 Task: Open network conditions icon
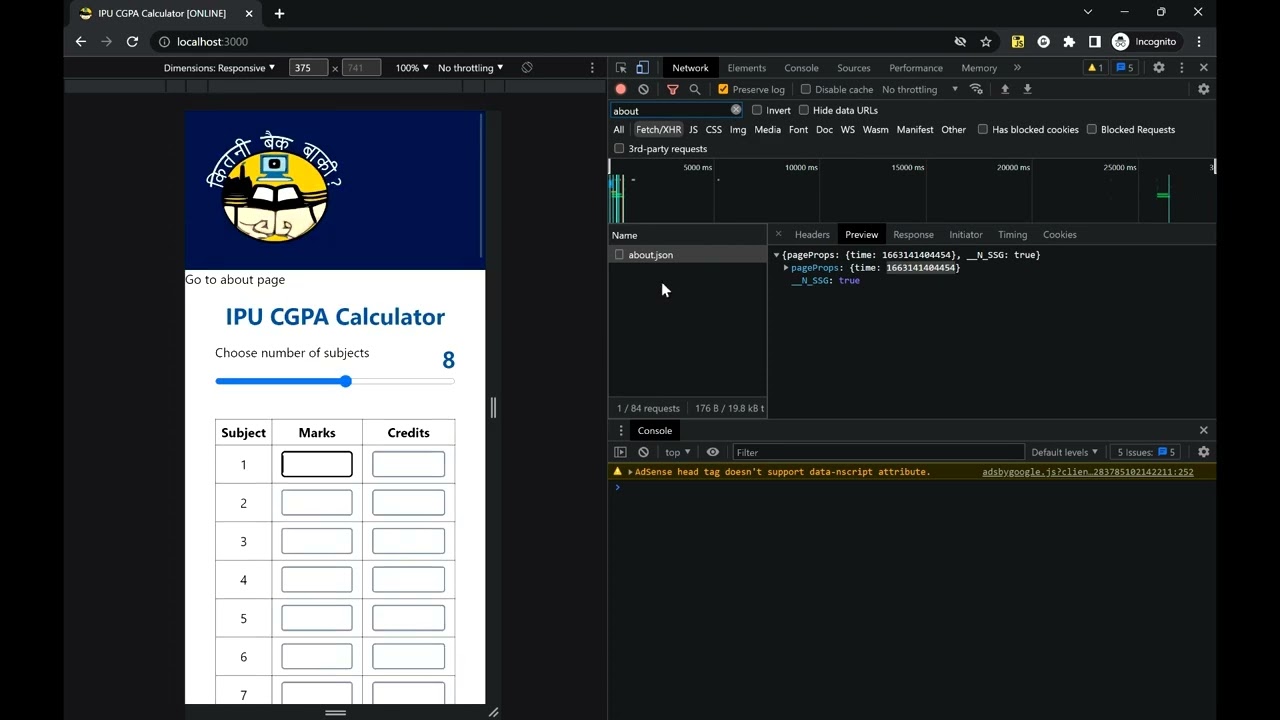tap(976, 89)
